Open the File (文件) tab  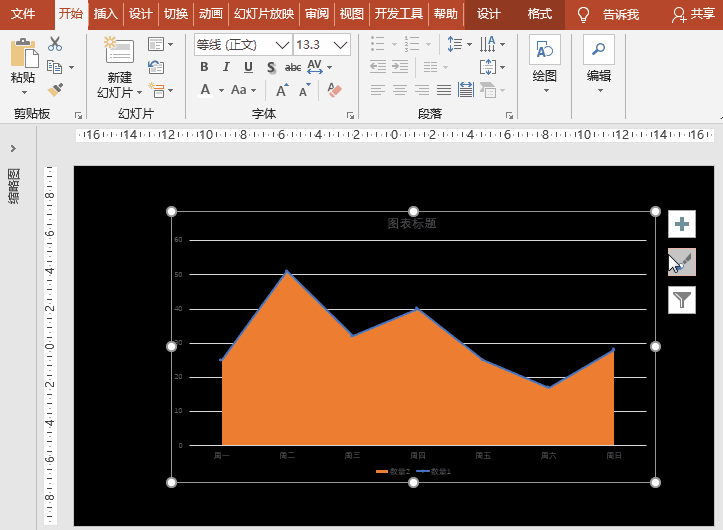click(x=23, y=14)
